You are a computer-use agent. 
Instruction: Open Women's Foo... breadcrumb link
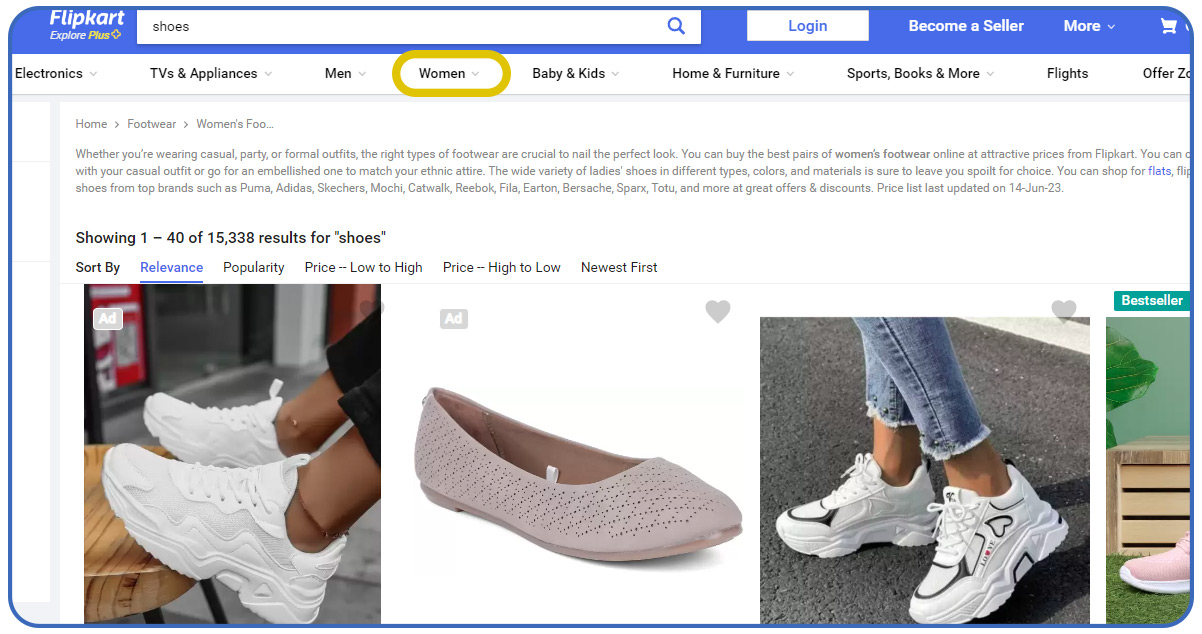click(x=235, y=124)
